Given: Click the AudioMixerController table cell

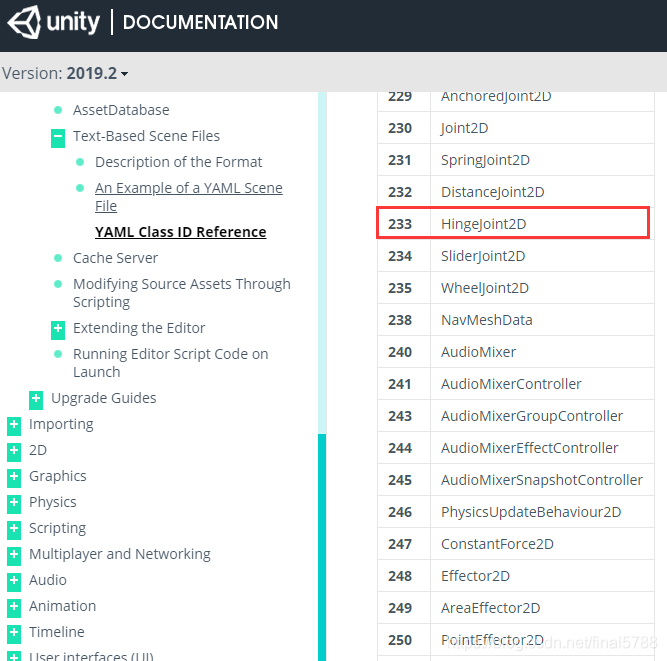Looking at the screenshot, I should 542,384.
